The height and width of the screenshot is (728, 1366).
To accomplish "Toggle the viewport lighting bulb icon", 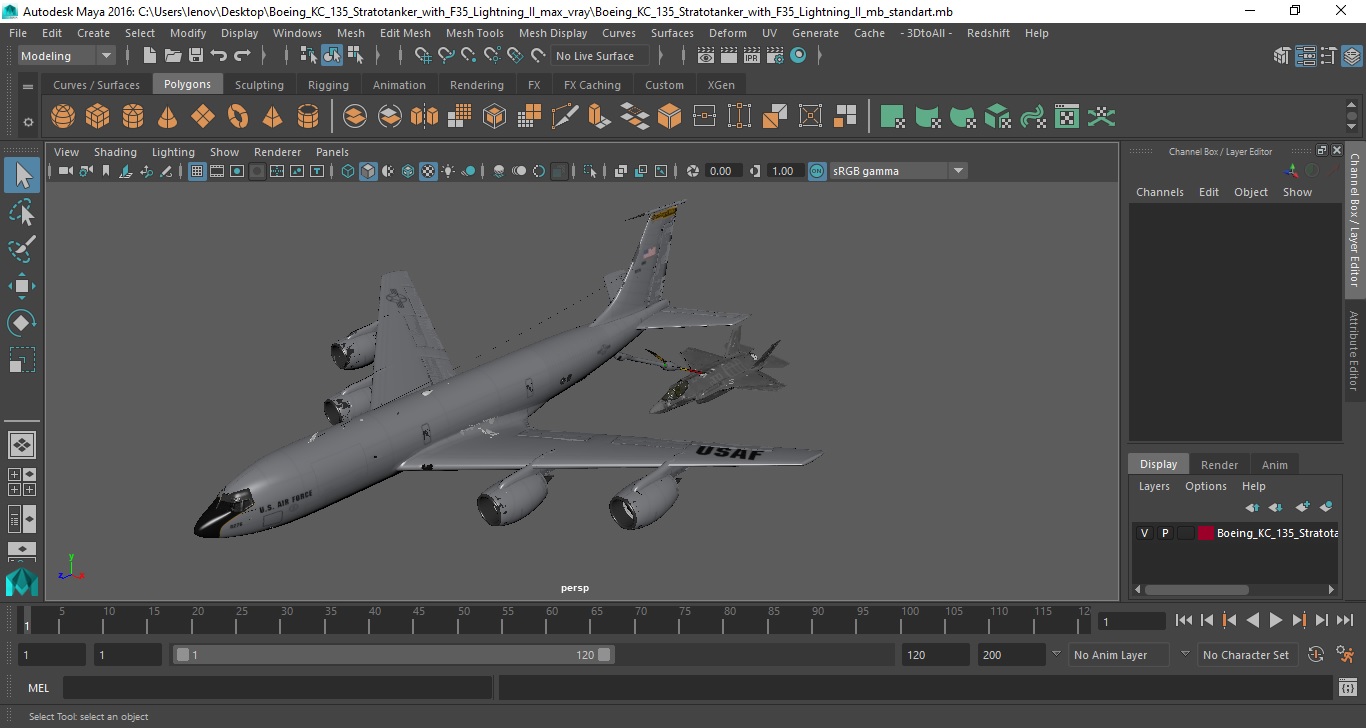I will pyautogui.click(x=448, y=171).
